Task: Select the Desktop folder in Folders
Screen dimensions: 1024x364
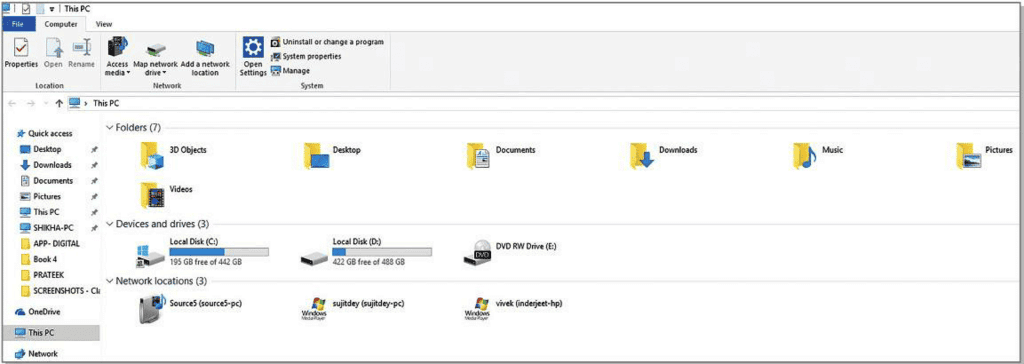Action: click(333, 156)
